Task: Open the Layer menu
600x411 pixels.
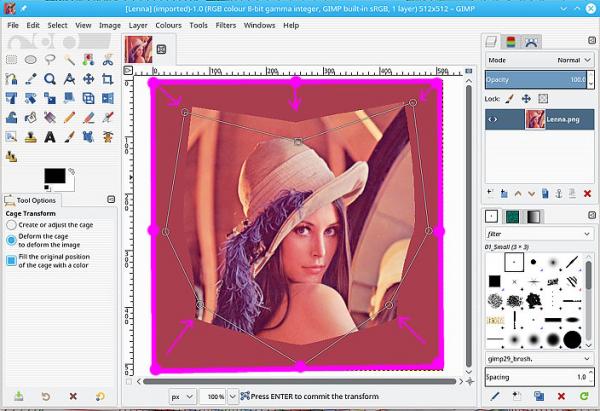Action: (138, 25)
